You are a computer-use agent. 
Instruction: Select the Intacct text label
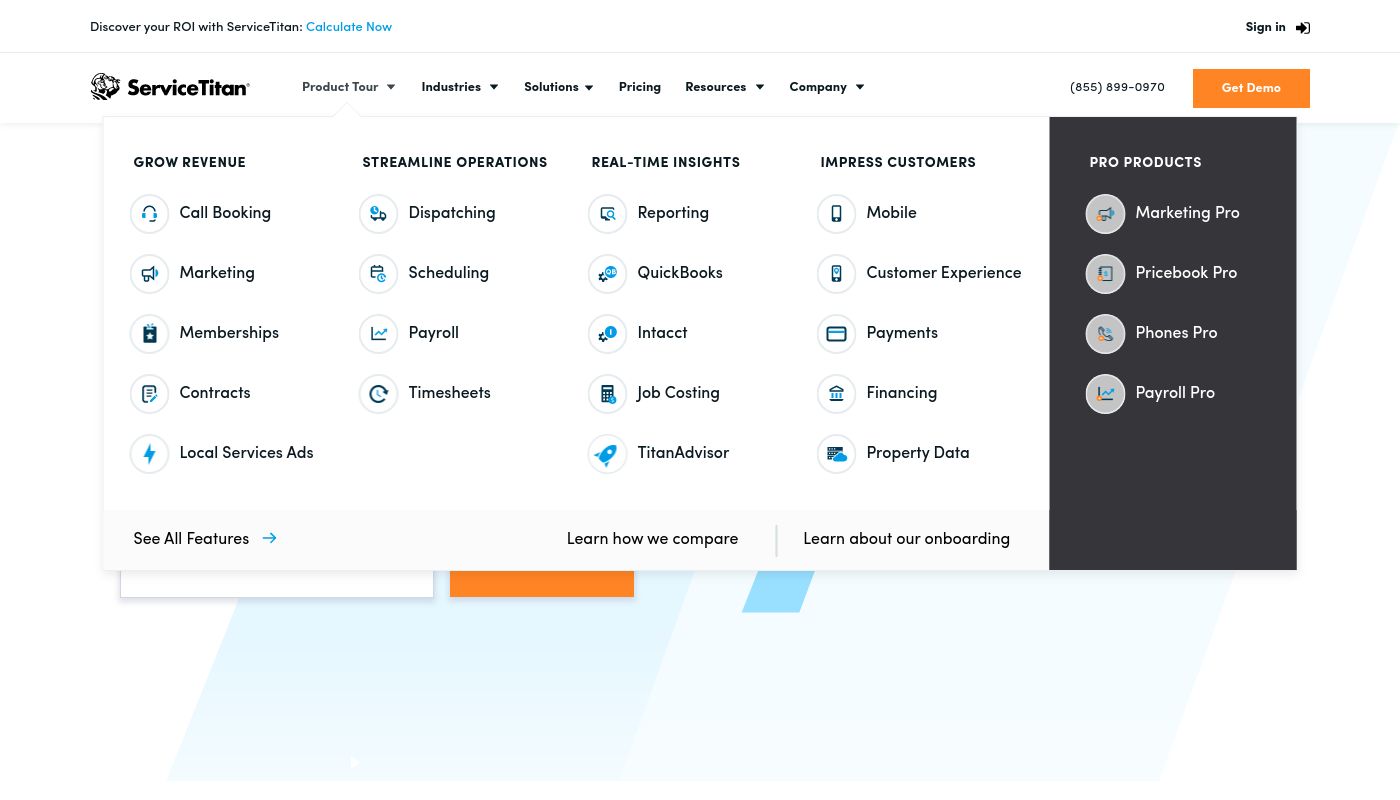(662, 333)
